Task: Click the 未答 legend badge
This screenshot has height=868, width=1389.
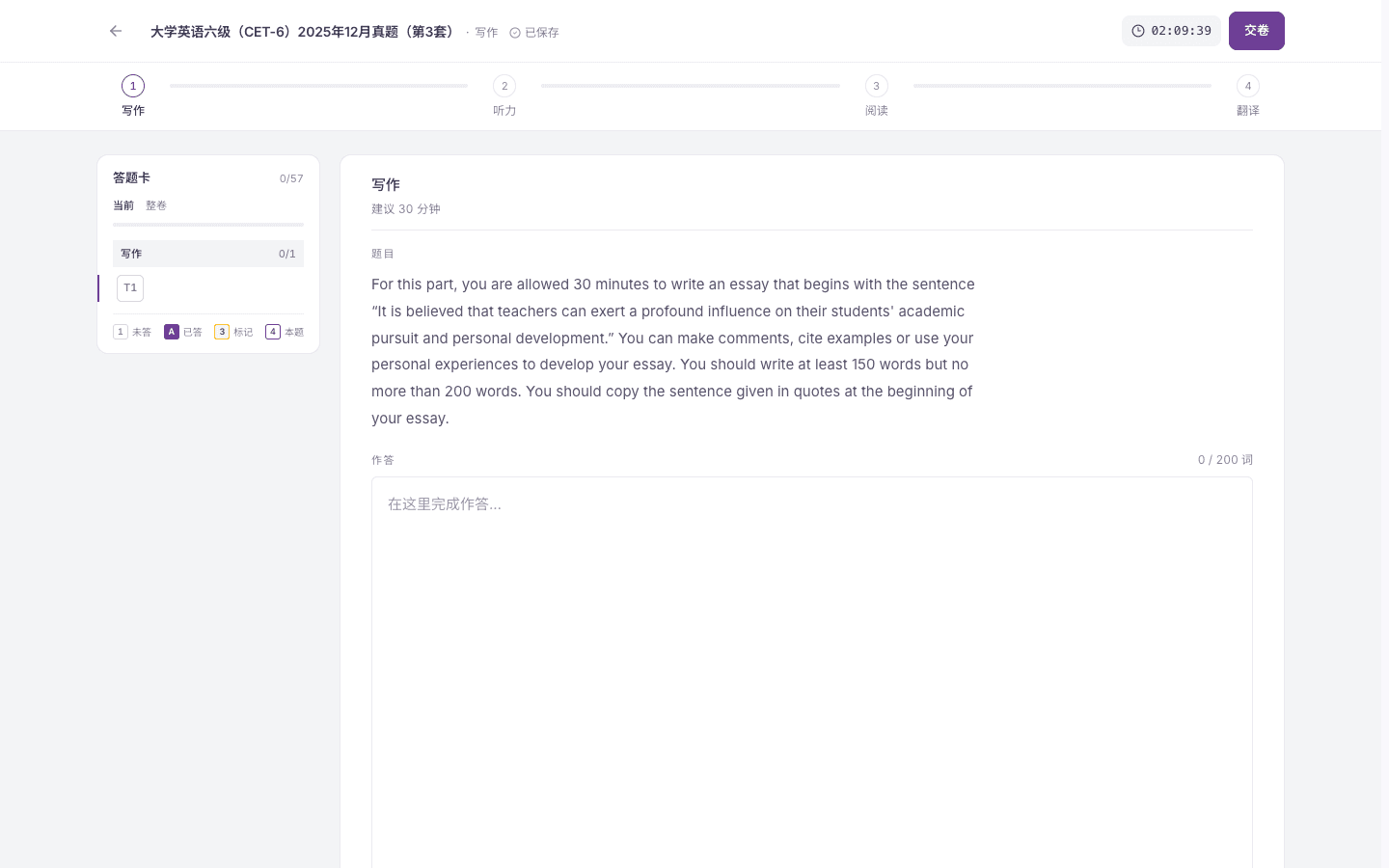Action: click(121, 332)
